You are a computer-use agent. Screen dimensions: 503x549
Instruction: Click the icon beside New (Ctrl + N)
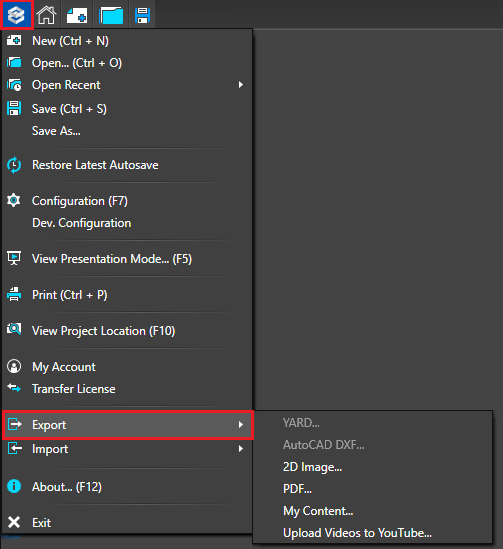point(14,40)
